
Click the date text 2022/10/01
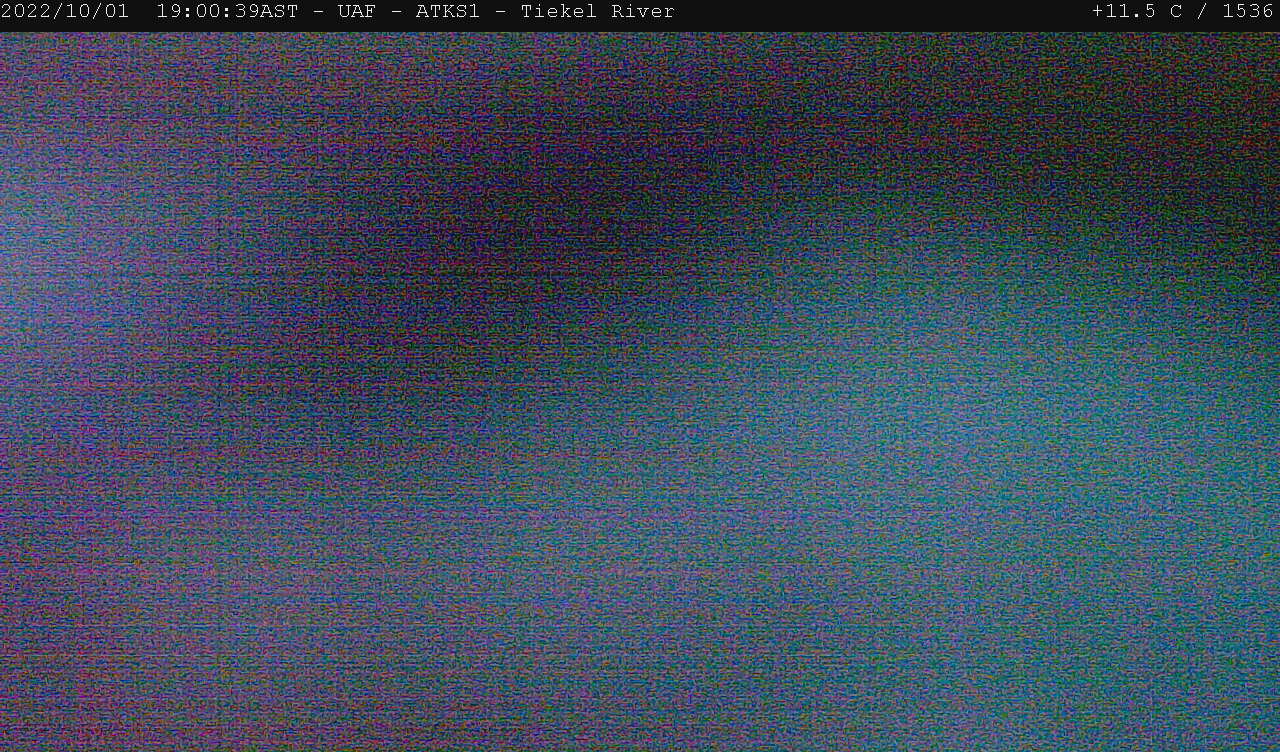pos(65,12)
